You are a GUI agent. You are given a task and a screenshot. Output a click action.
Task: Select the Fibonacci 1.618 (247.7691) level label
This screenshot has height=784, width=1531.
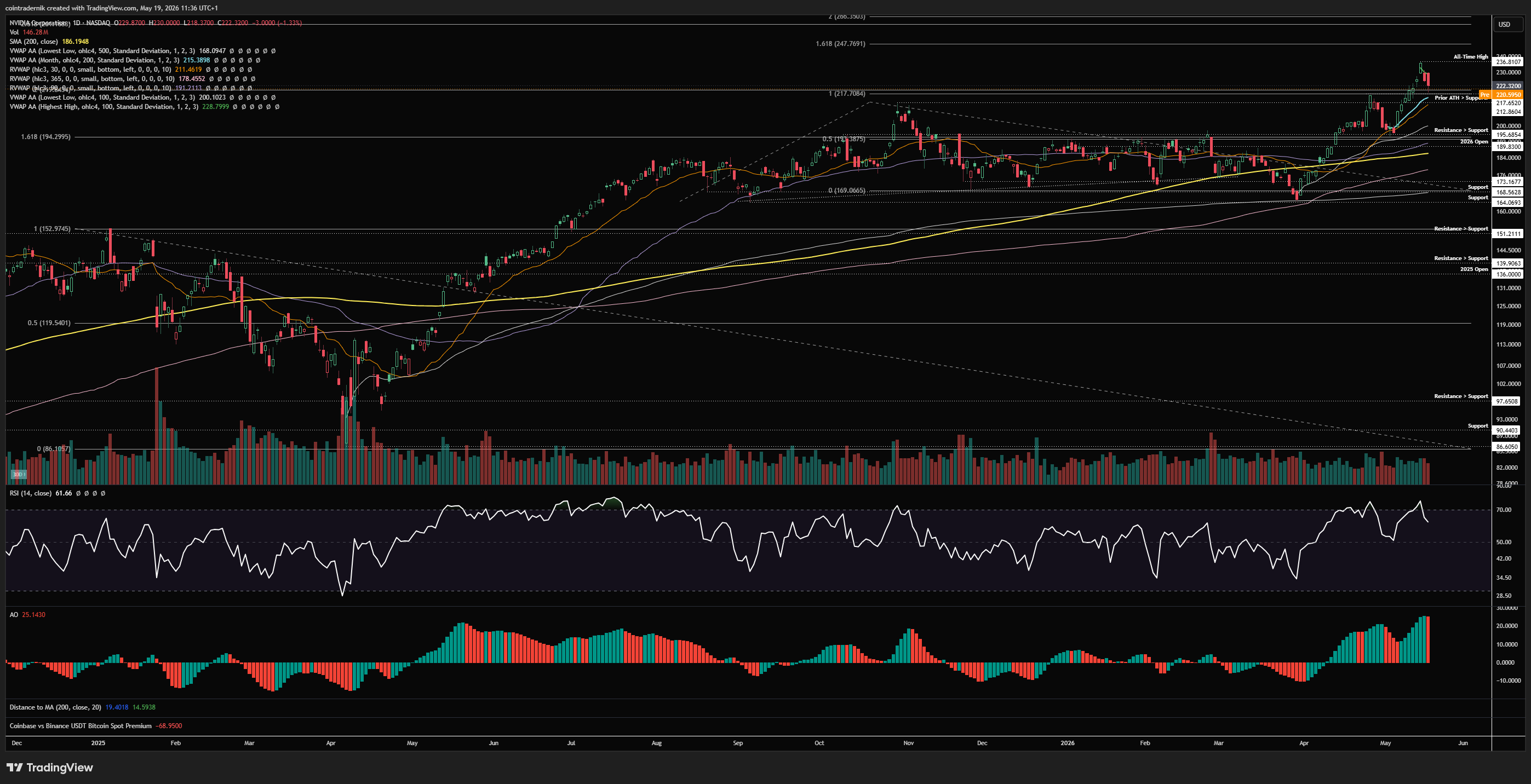(x=840, y=44)
